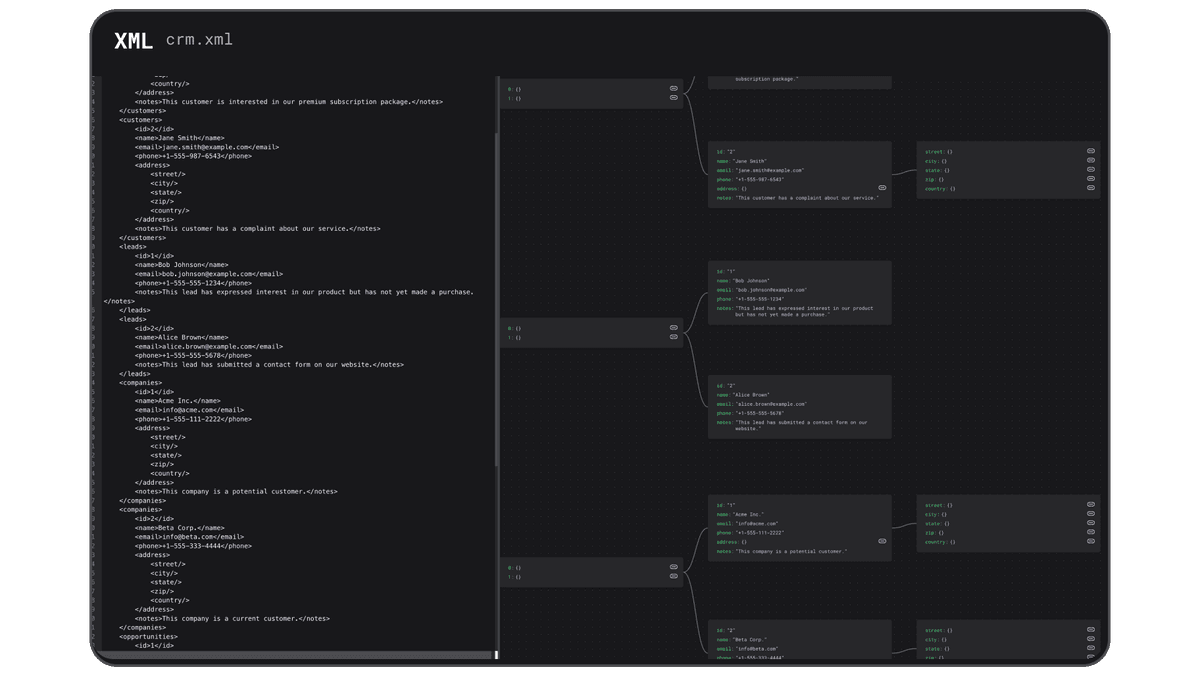Click the XML file type icon in the header
This screenshot has height=676, width=1200.
(131, 42)
